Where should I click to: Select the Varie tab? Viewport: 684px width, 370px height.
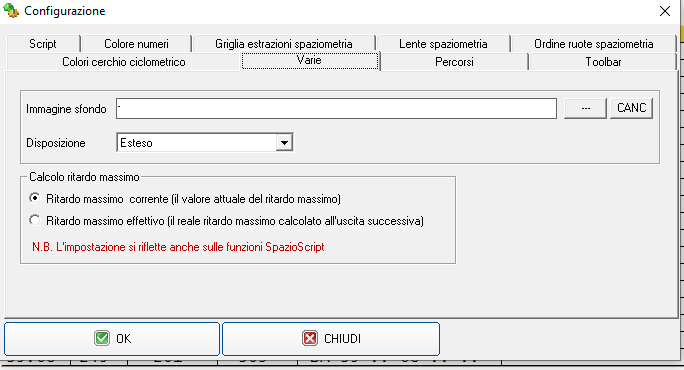tap(310, 60)
